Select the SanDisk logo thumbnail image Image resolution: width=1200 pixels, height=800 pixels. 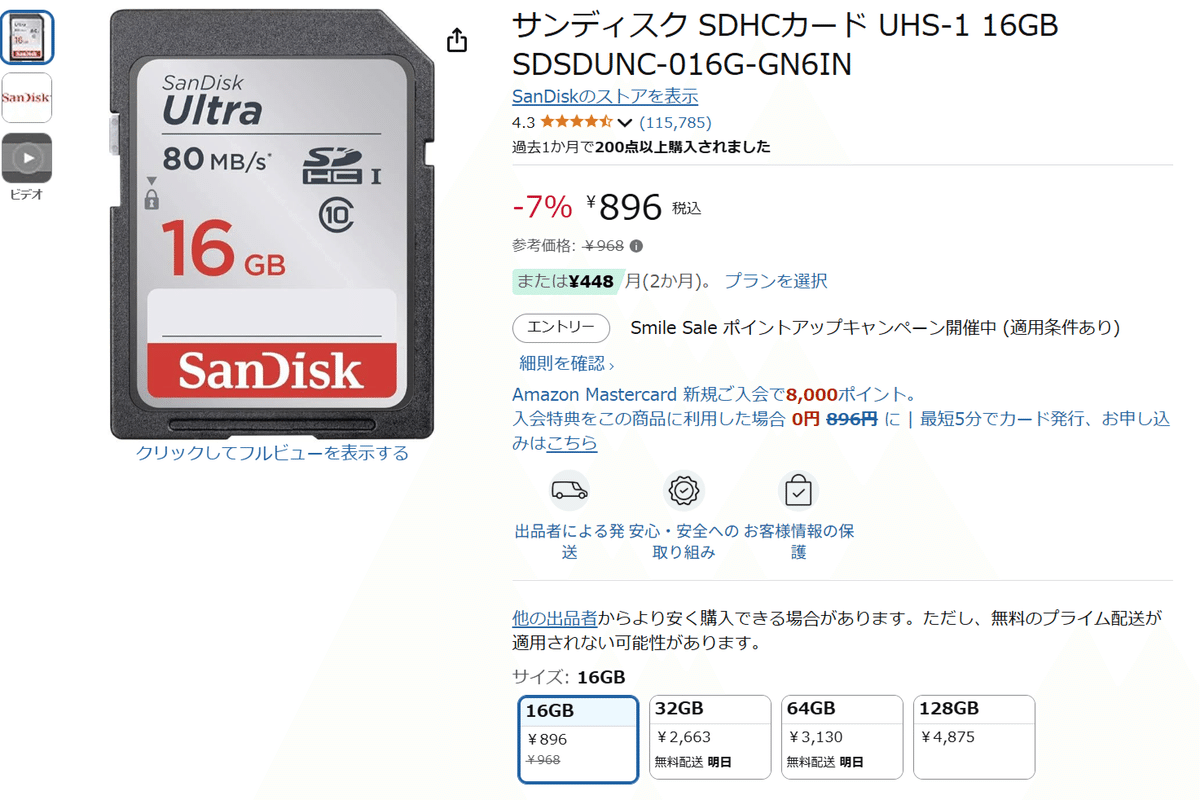click(x=27, y=97)
